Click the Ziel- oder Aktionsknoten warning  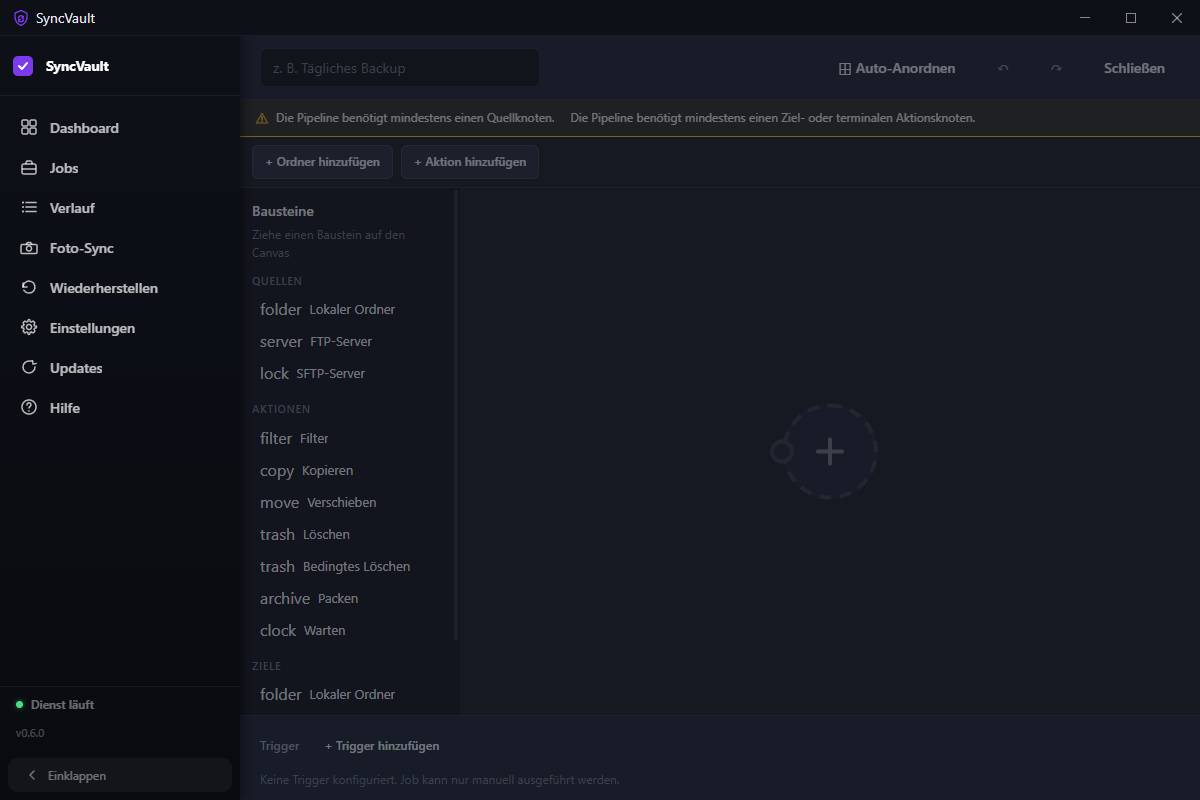pyautogui.click(x=773, y=118)
